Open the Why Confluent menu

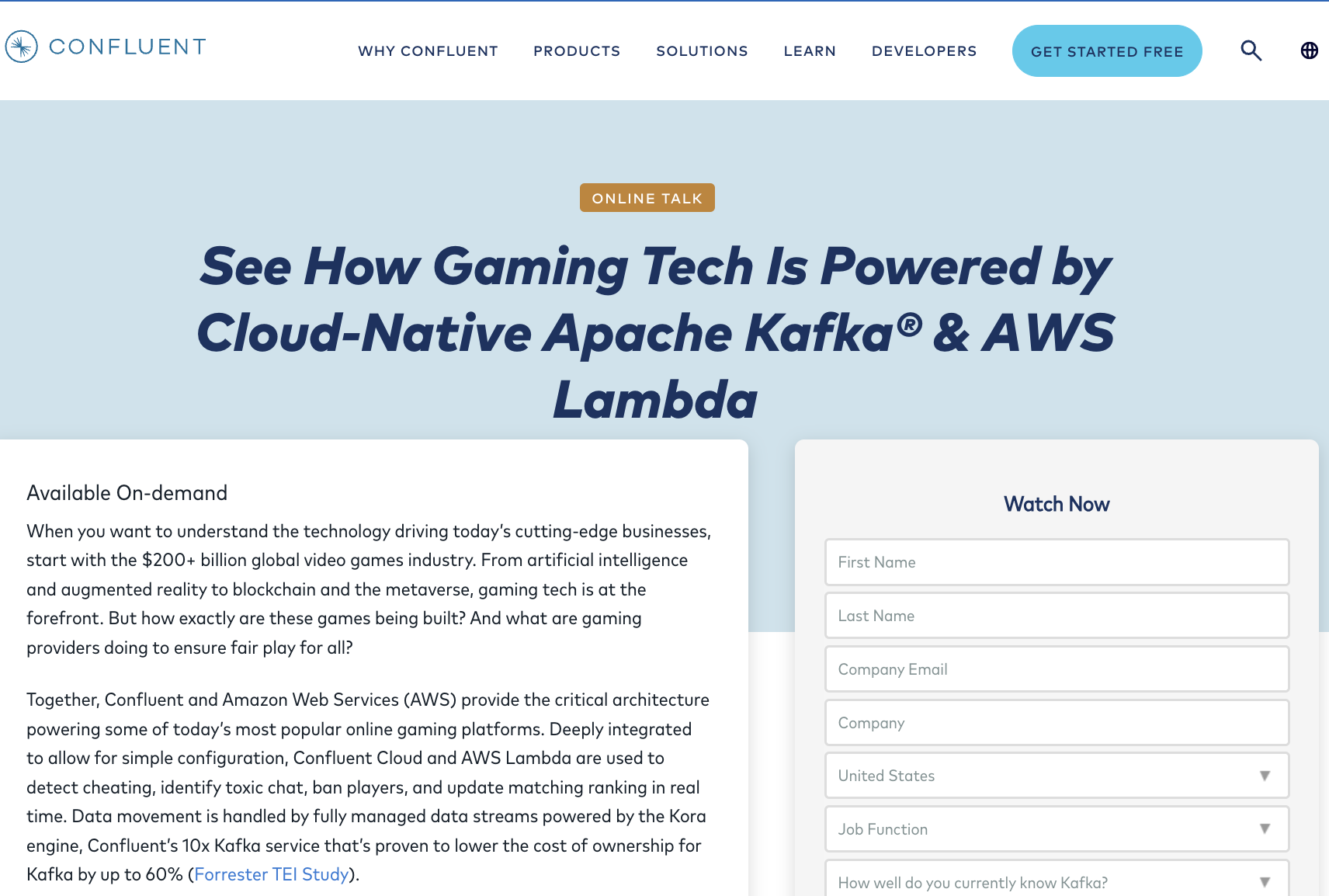(x=428, y=51)
